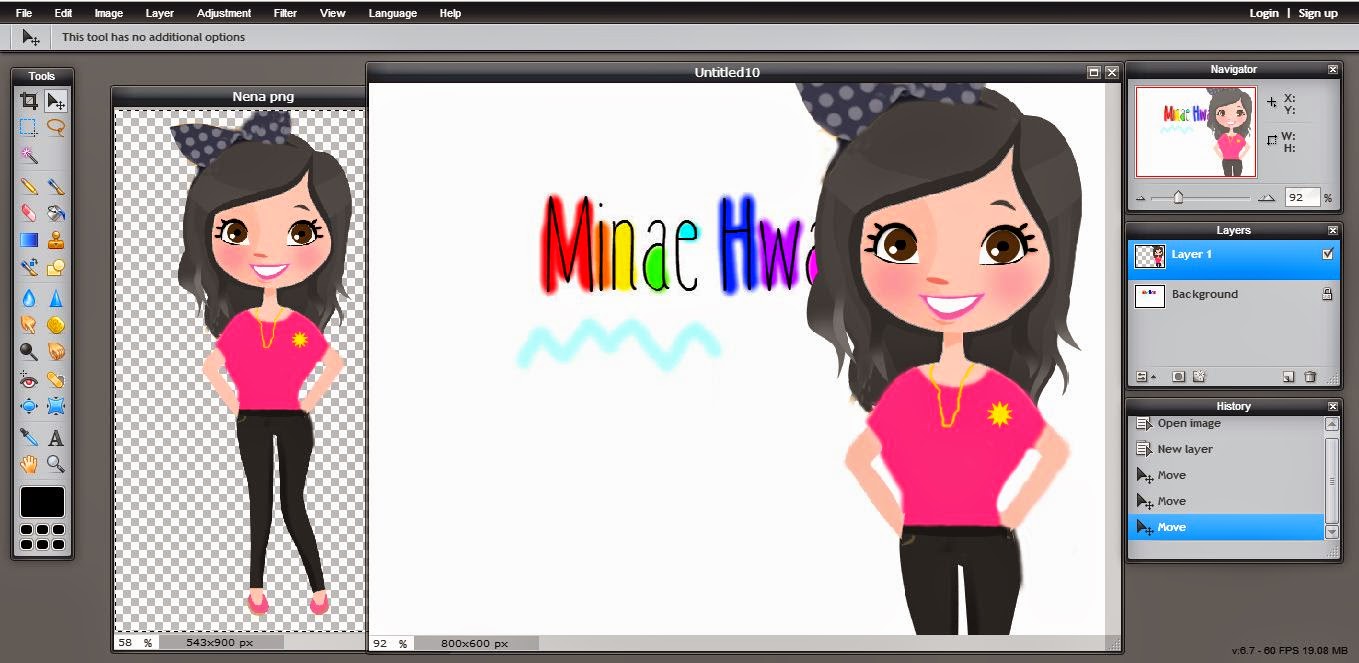Click the Navigator zoom-out small mountain icon

tap(1142, 198)
